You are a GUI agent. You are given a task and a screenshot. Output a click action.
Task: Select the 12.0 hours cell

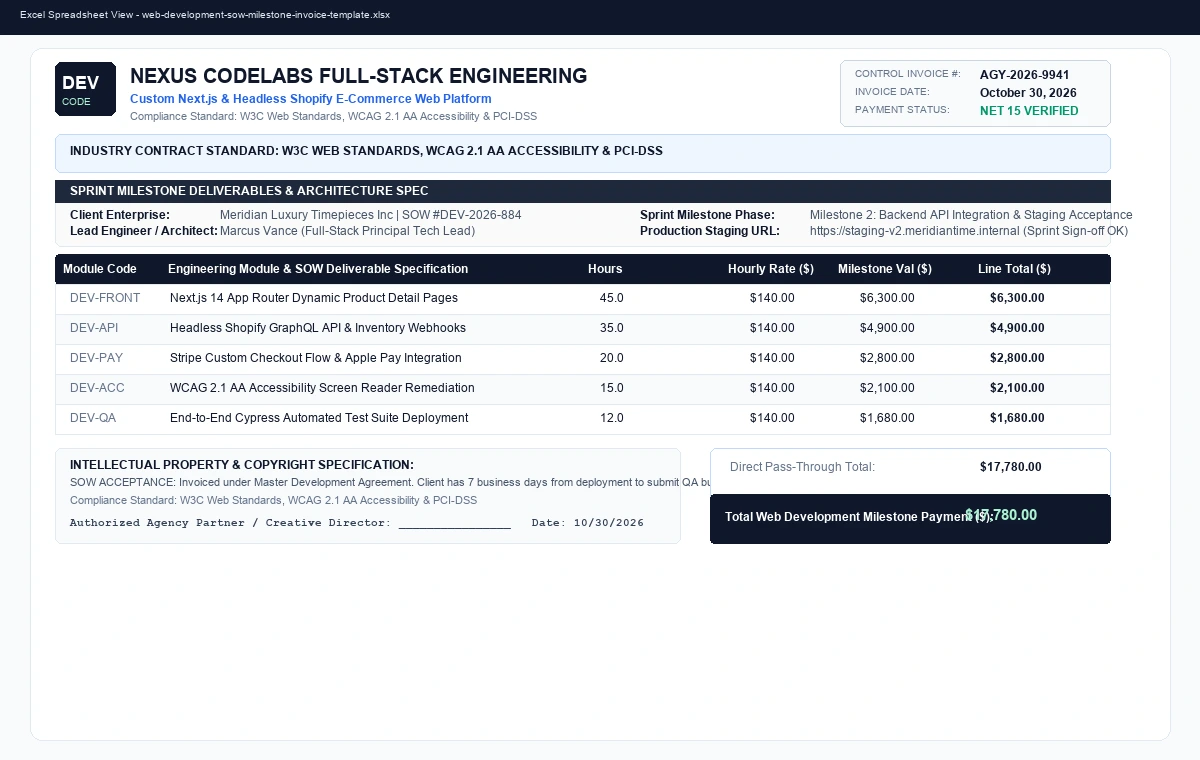tap(612, 418)
